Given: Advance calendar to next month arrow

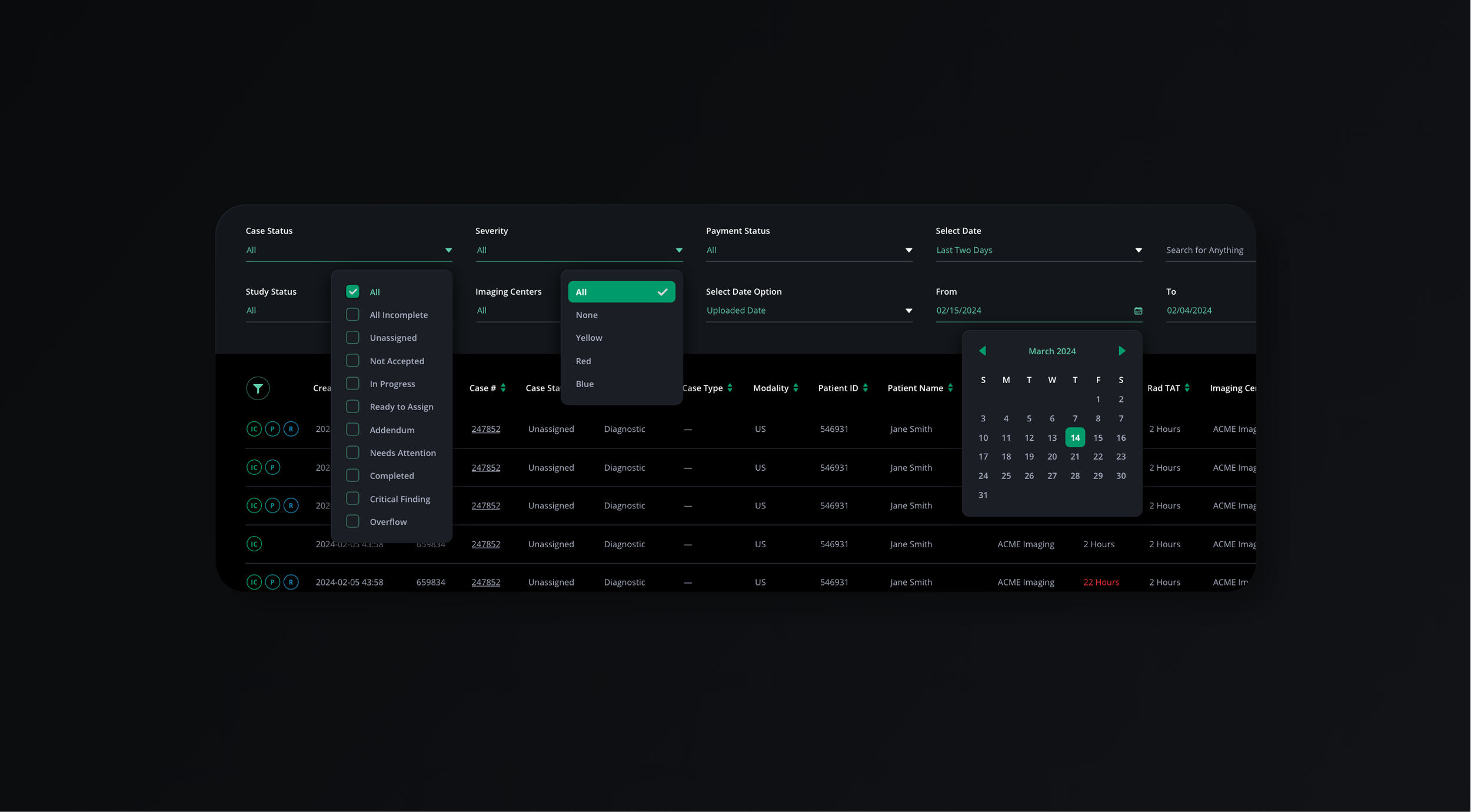Looking at the screenshot, I should click(1121, 351).
